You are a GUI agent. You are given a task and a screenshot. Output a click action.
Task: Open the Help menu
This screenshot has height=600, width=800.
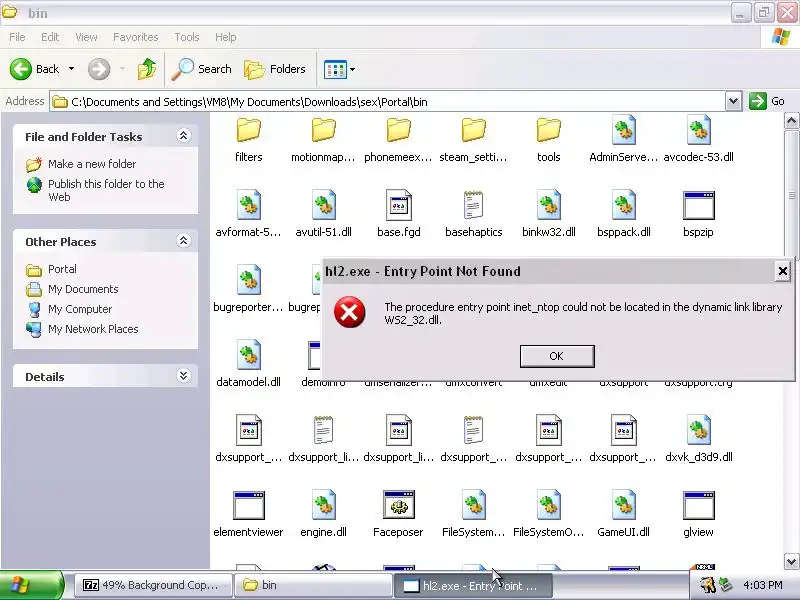(x=226, y=37)
